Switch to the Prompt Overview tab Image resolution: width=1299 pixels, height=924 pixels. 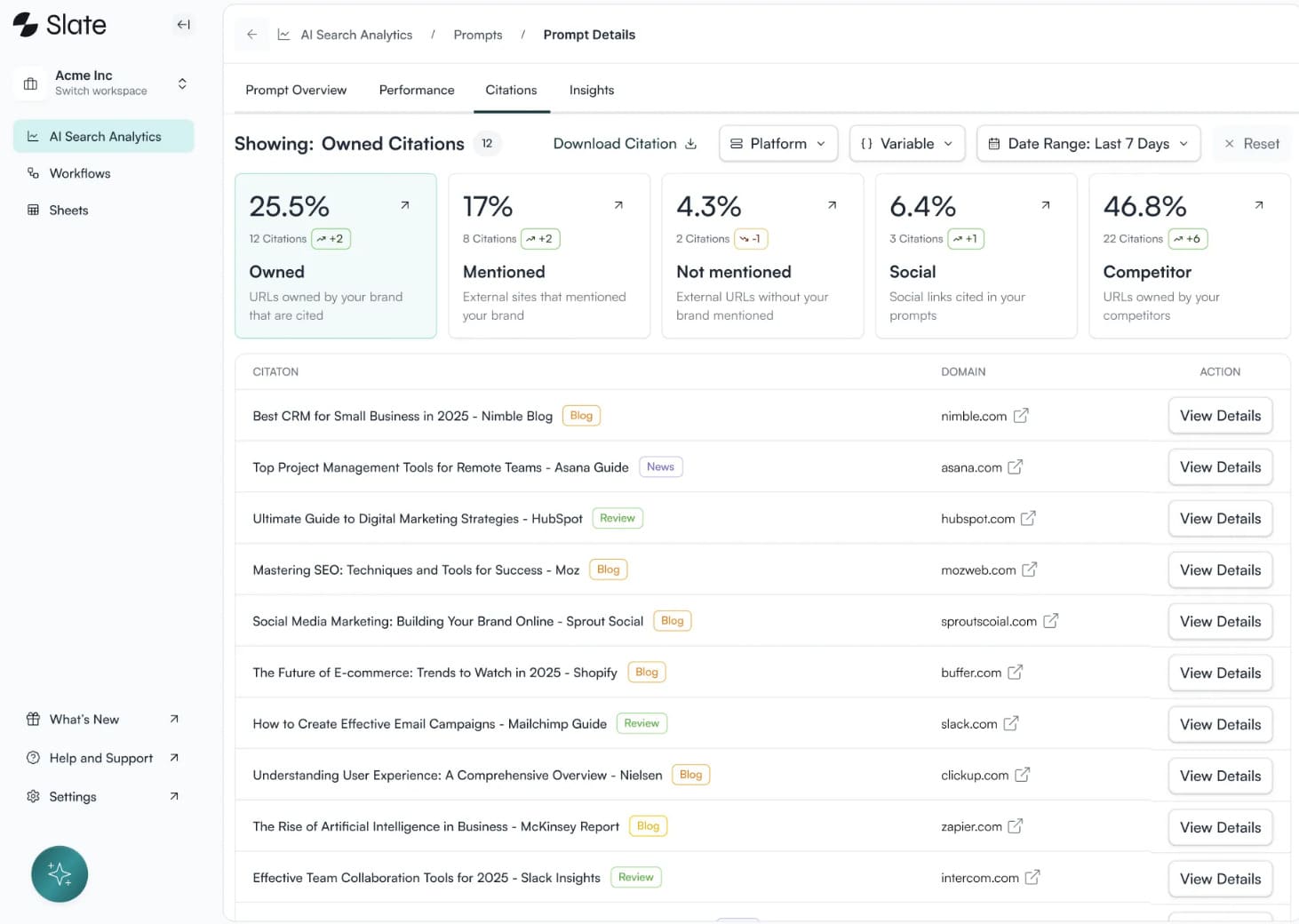(296, 90)
